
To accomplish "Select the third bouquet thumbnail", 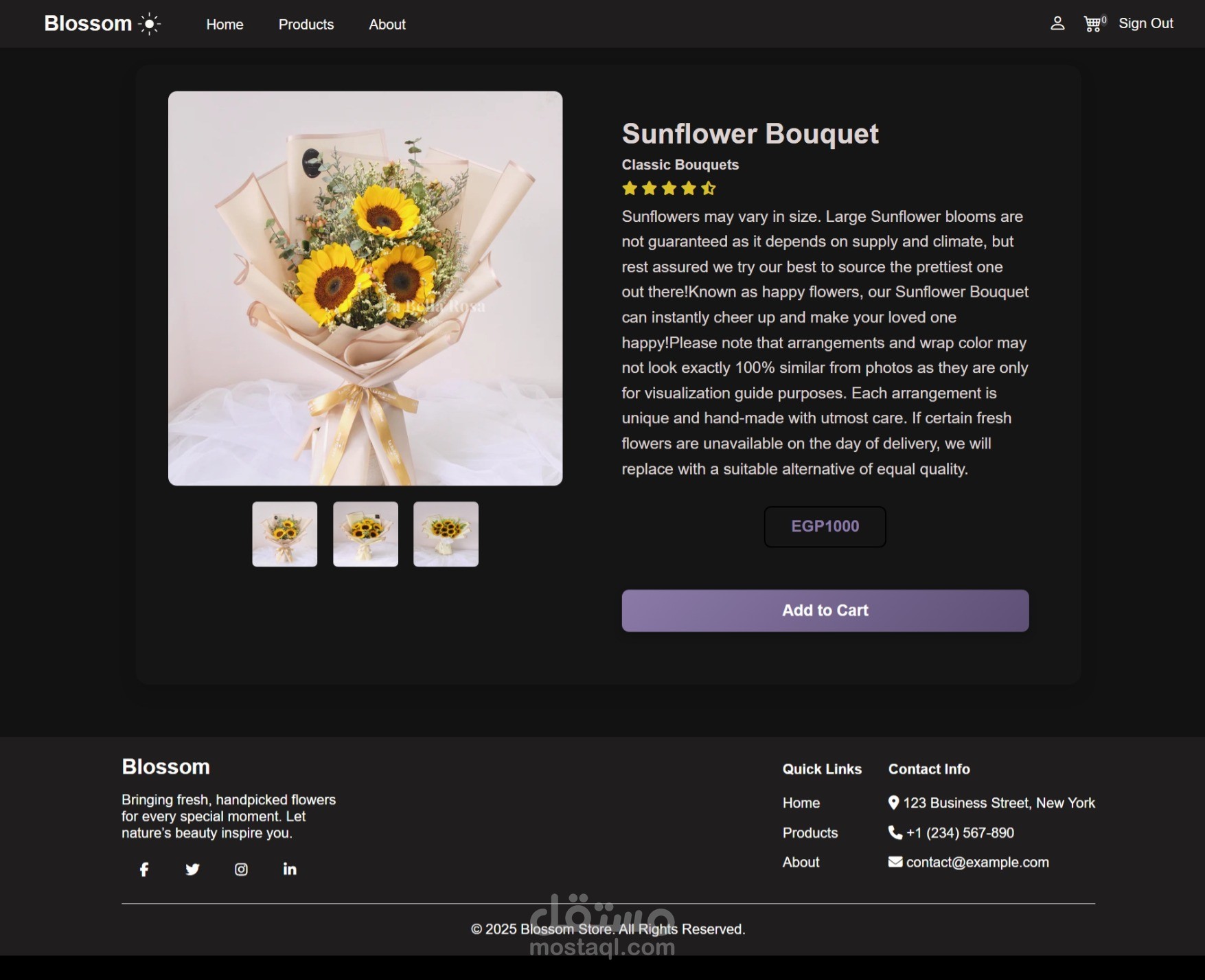I will coord(446,534).
